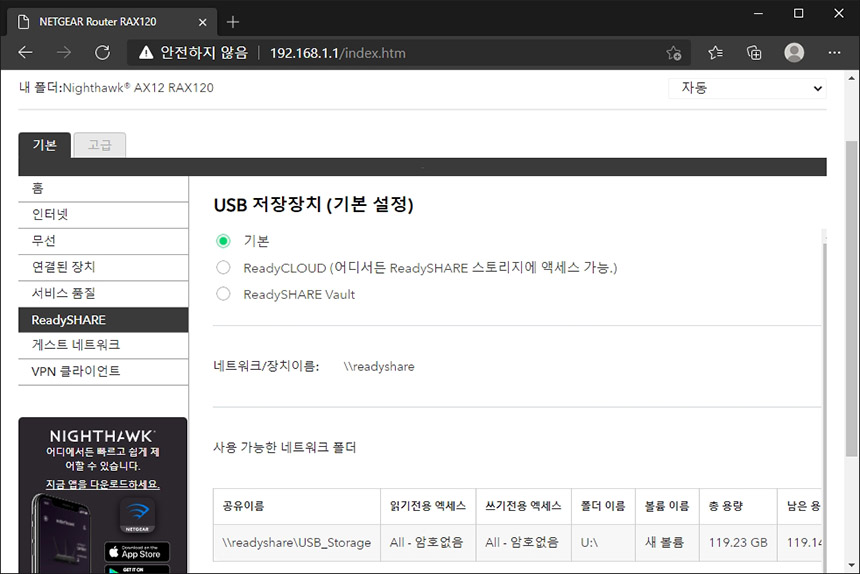Open browser settings and more menu
Image resolution: width=860 pixels, height=574 pixels.
[x=834, y=53]
